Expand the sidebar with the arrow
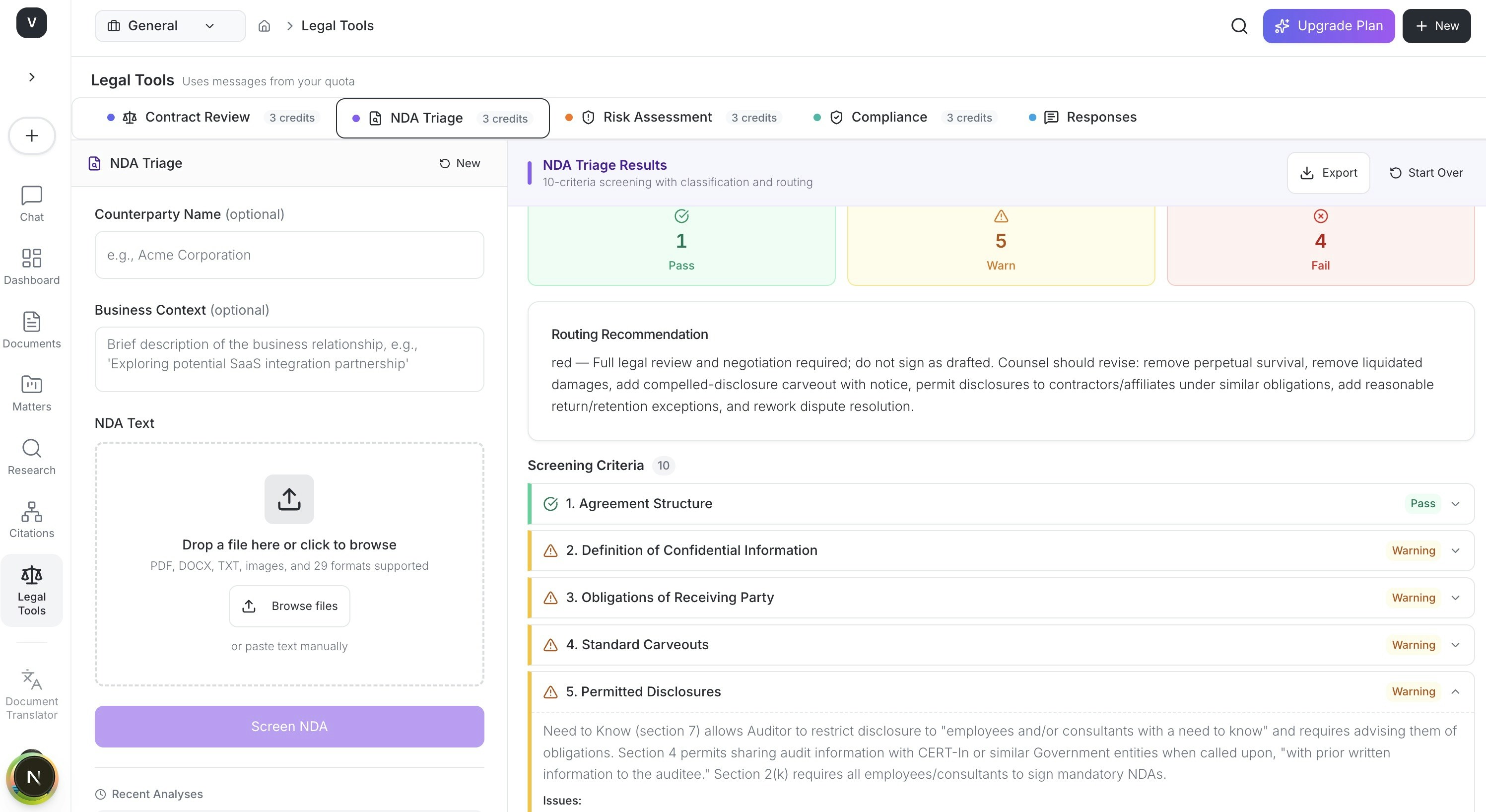Viewport: 1486px width, 812px height. point(32,77)
